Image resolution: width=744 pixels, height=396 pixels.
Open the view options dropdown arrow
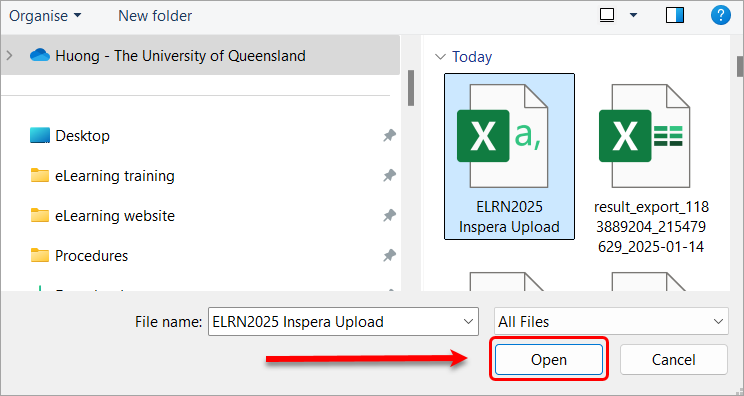(633, 16)
